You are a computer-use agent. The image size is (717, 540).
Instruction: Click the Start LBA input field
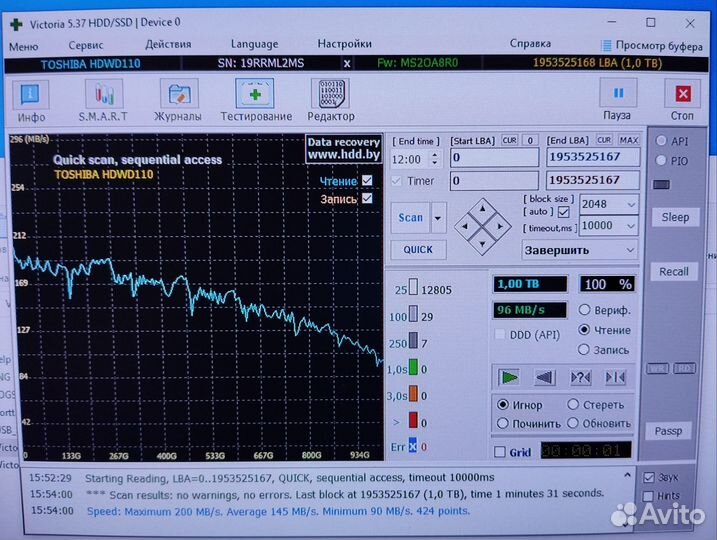click(493, 158)
